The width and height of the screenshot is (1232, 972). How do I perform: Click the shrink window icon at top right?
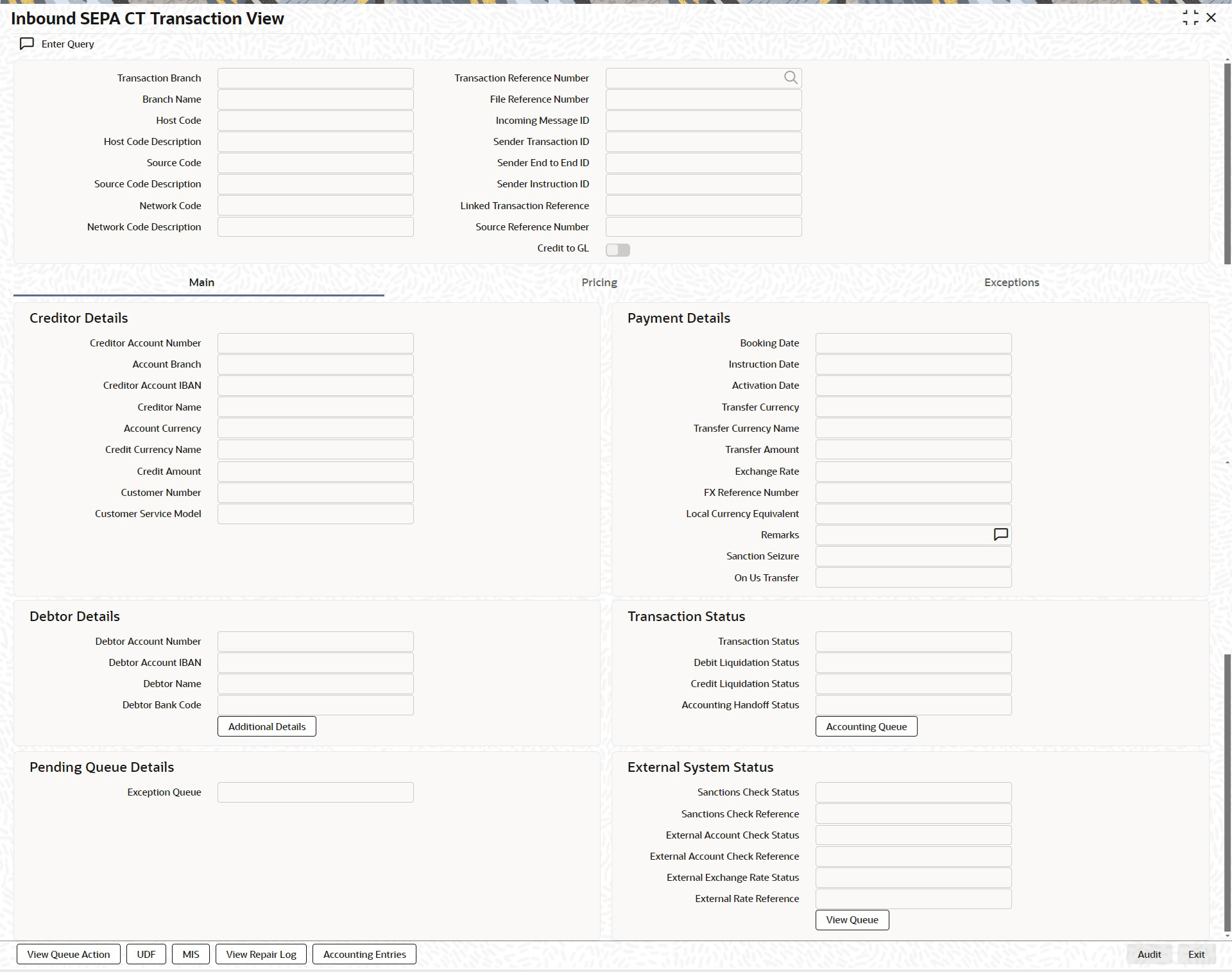click(1190, 18)
